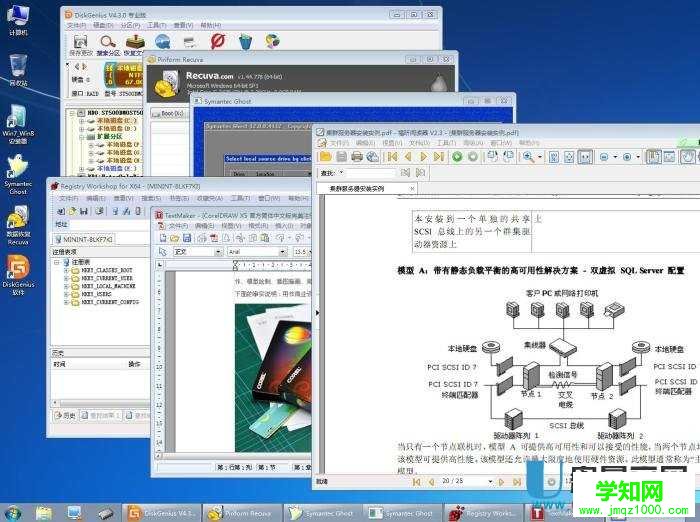
Task: Jump to last page via PDF toolbar arrow
Action: tap(439, 157)
